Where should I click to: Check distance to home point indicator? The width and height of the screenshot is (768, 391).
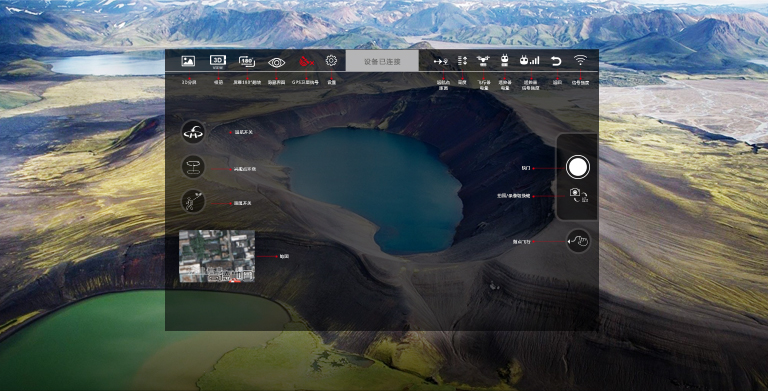(x=441, y=61)
